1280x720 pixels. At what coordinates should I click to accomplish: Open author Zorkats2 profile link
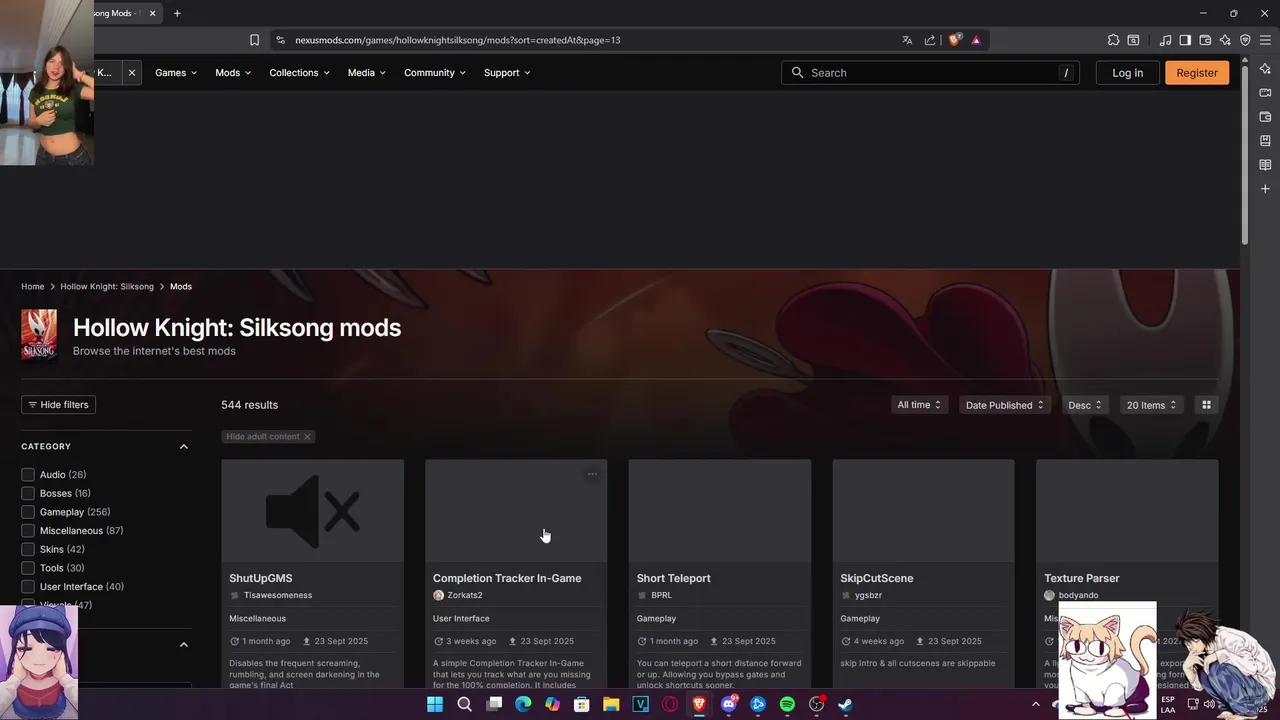point(465,596)
